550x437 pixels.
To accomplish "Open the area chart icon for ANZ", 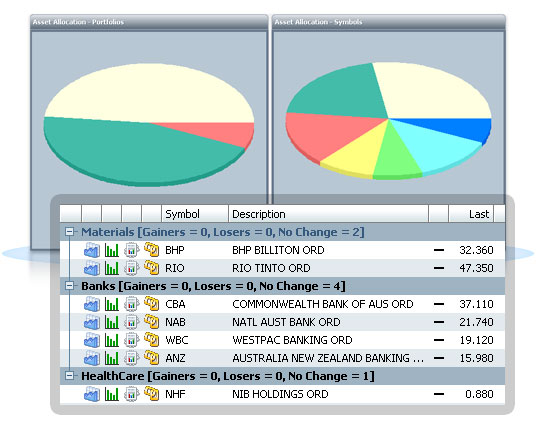I will click(92, 358).
